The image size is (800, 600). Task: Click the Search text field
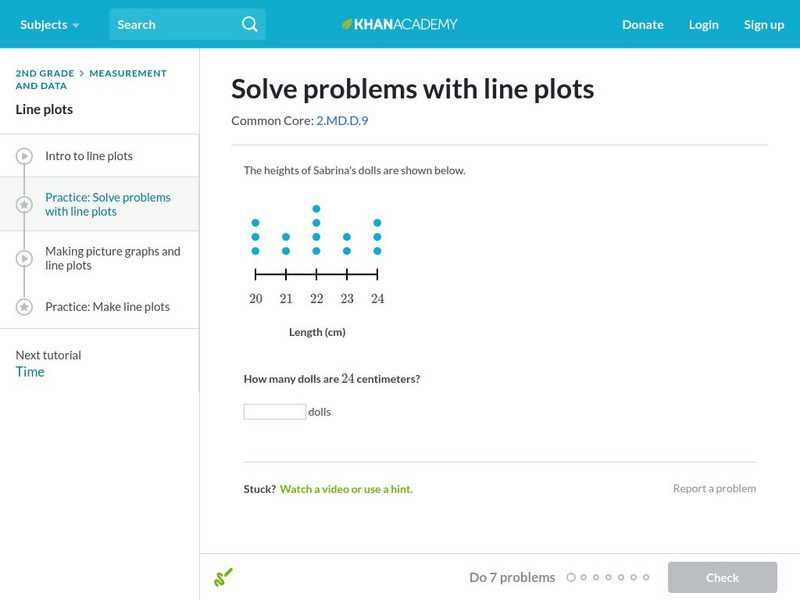point(175,24)
